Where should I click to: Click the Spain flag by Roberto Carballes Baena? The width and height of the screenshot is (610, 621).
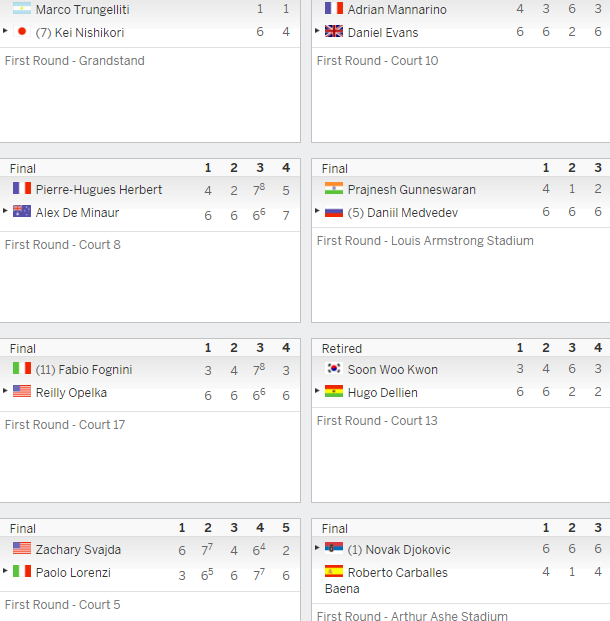point(334,571)
